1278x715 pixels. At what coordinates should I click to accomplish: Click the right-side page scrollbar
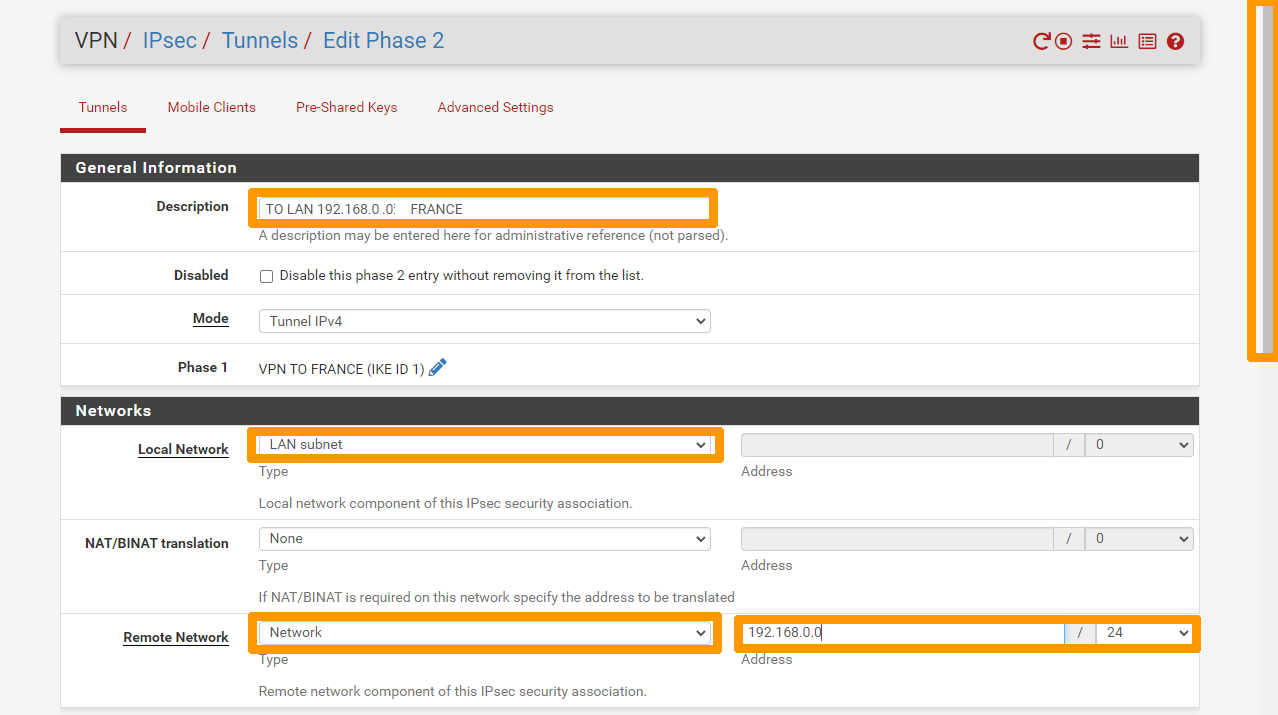click(x=1262, y=180)
